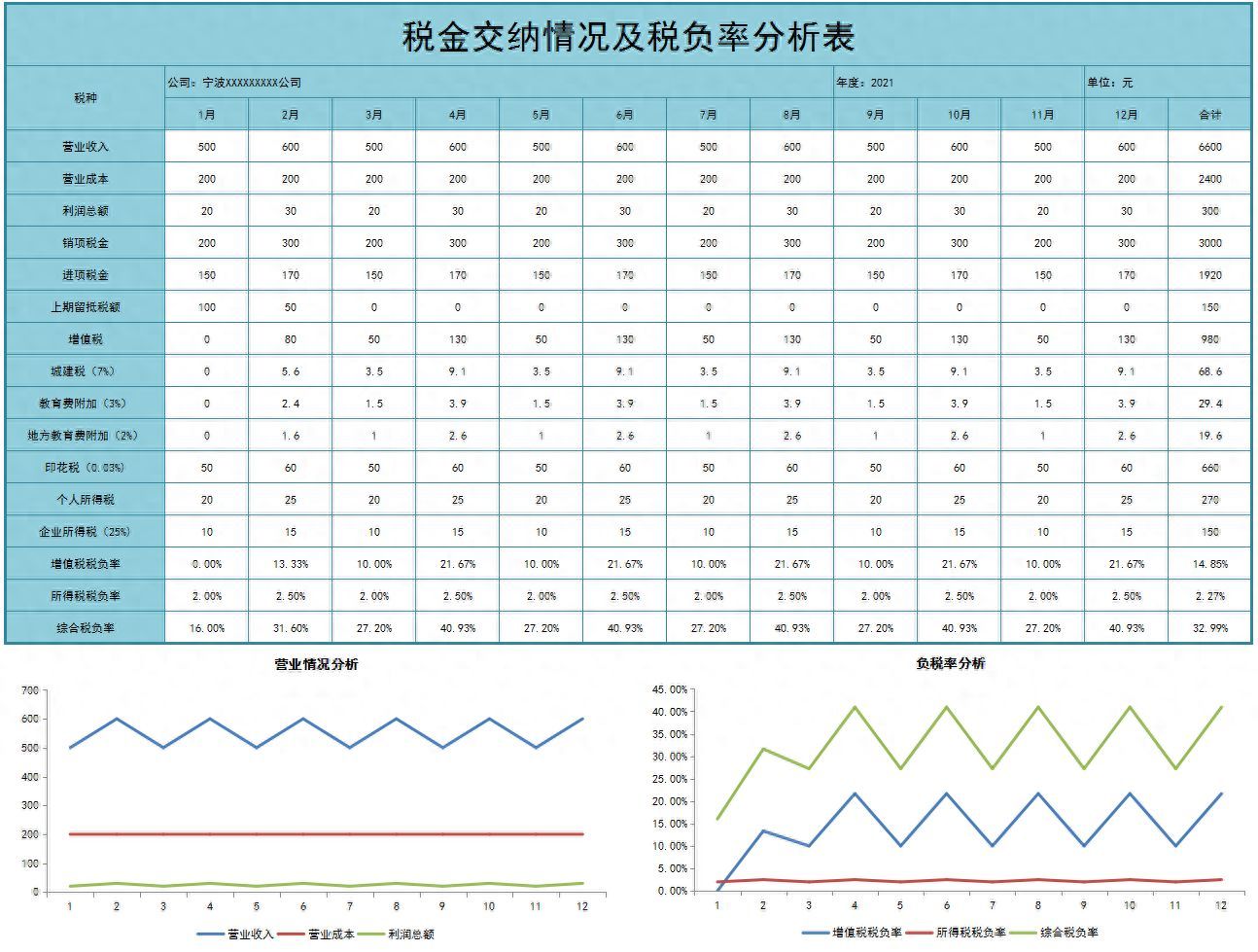Click the 6600 total revenue cell
This screenshot has width=1258, height=952.
coord(1209,147)
